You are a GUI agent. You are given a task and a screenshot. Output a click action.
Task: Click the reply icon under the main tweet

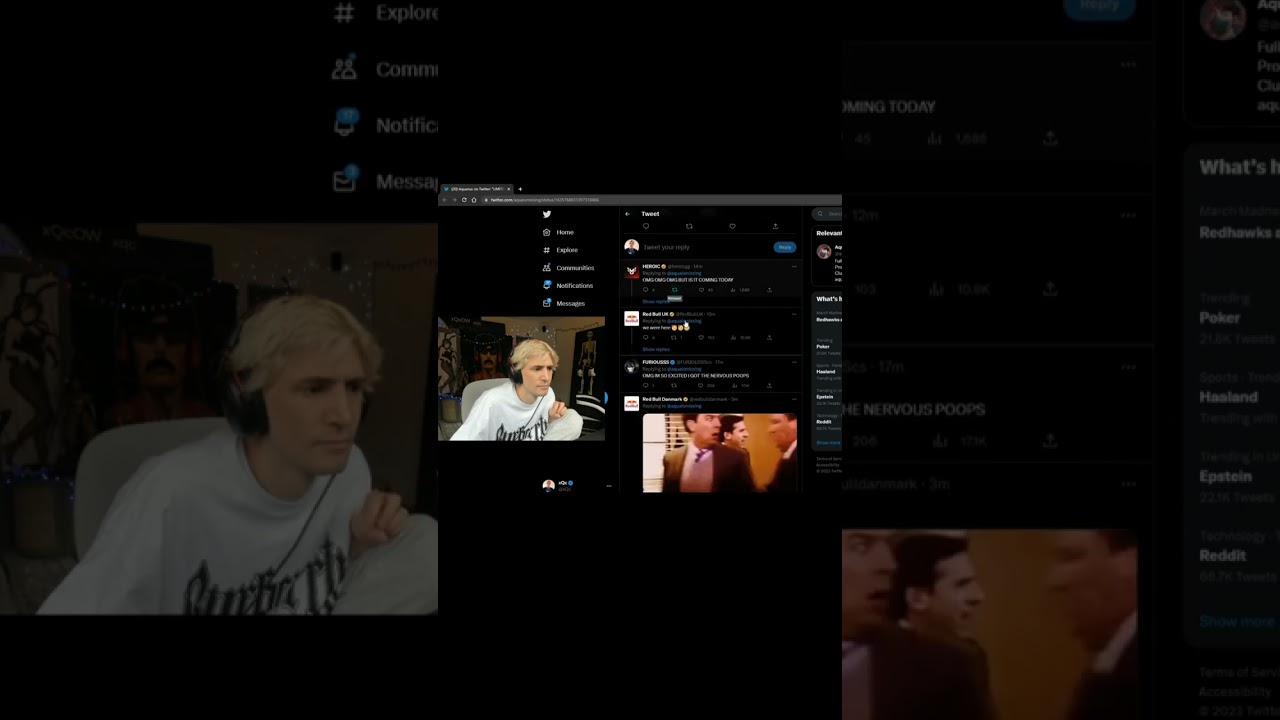[646, 226]
